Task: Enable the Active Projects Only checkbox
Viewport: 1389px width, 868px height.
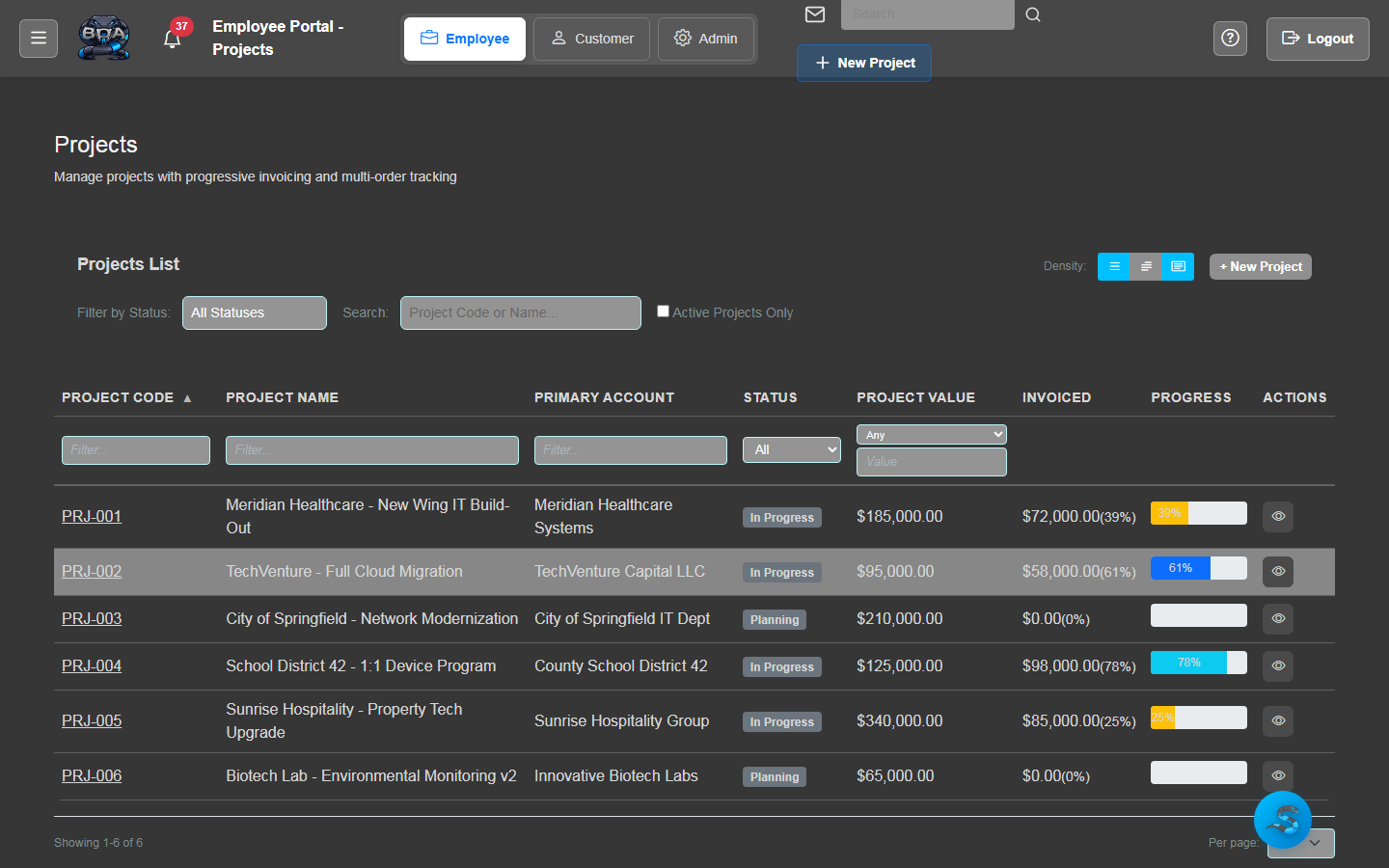Action: click(663, 311)
